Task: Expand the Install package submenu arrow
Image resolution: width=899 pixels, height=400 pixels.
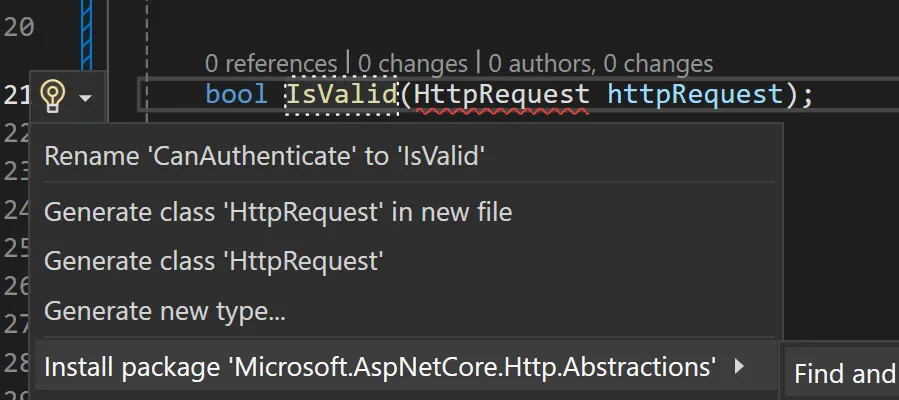Action: [739, 366]
